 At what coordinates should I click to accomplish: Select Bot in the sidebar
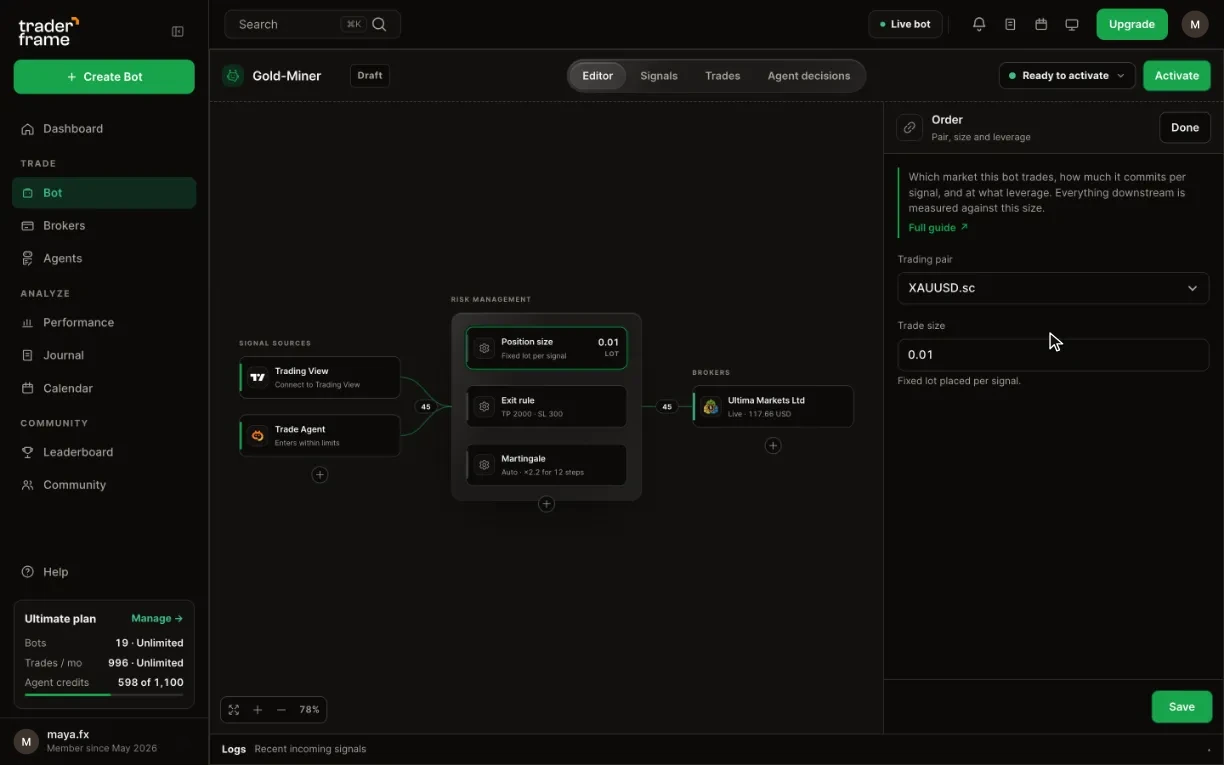(x=104, y=193)
